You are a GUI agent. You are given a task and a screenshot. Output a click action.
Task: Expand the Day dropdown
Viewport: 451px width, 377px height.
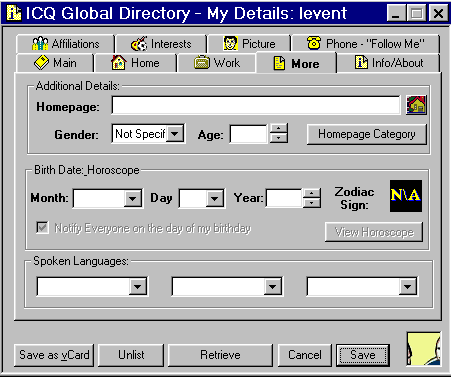coord(214,199)
